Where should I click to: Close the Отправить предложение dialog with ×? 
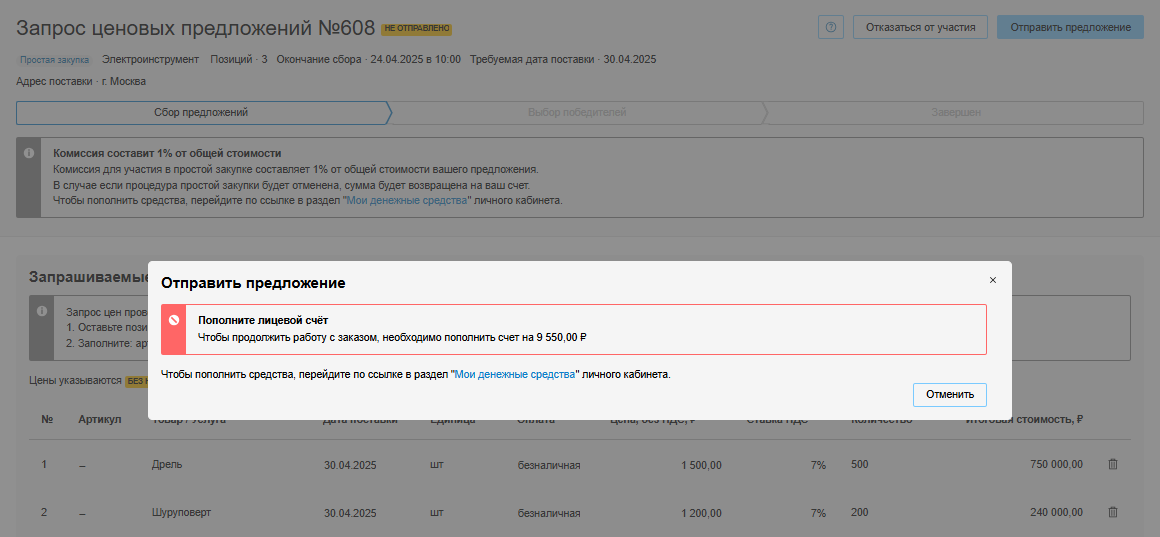[992, 280]
